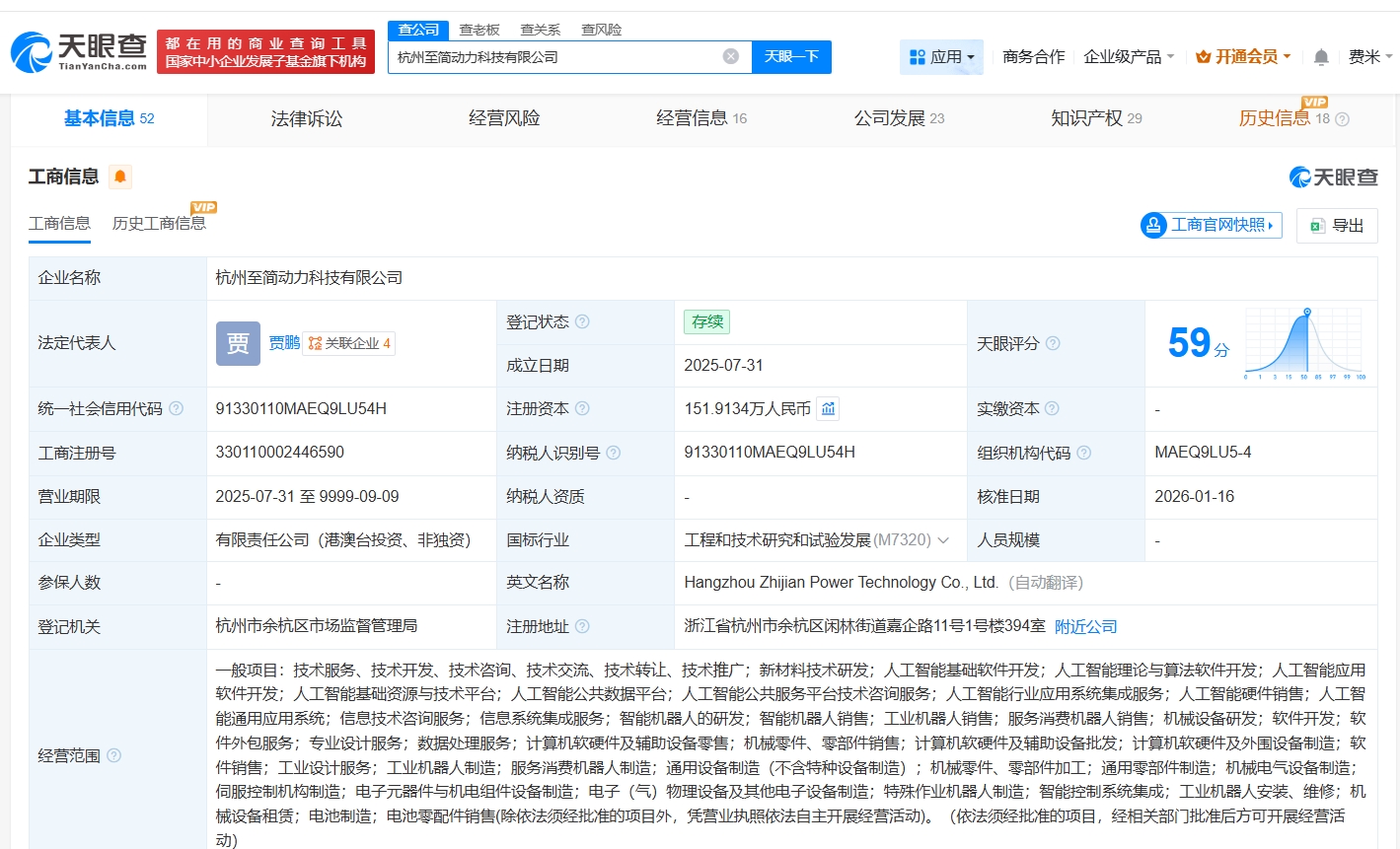The image size is (1400, 849).
Task: Expand 国标行业 classification chevron
Action: [943, 540]
